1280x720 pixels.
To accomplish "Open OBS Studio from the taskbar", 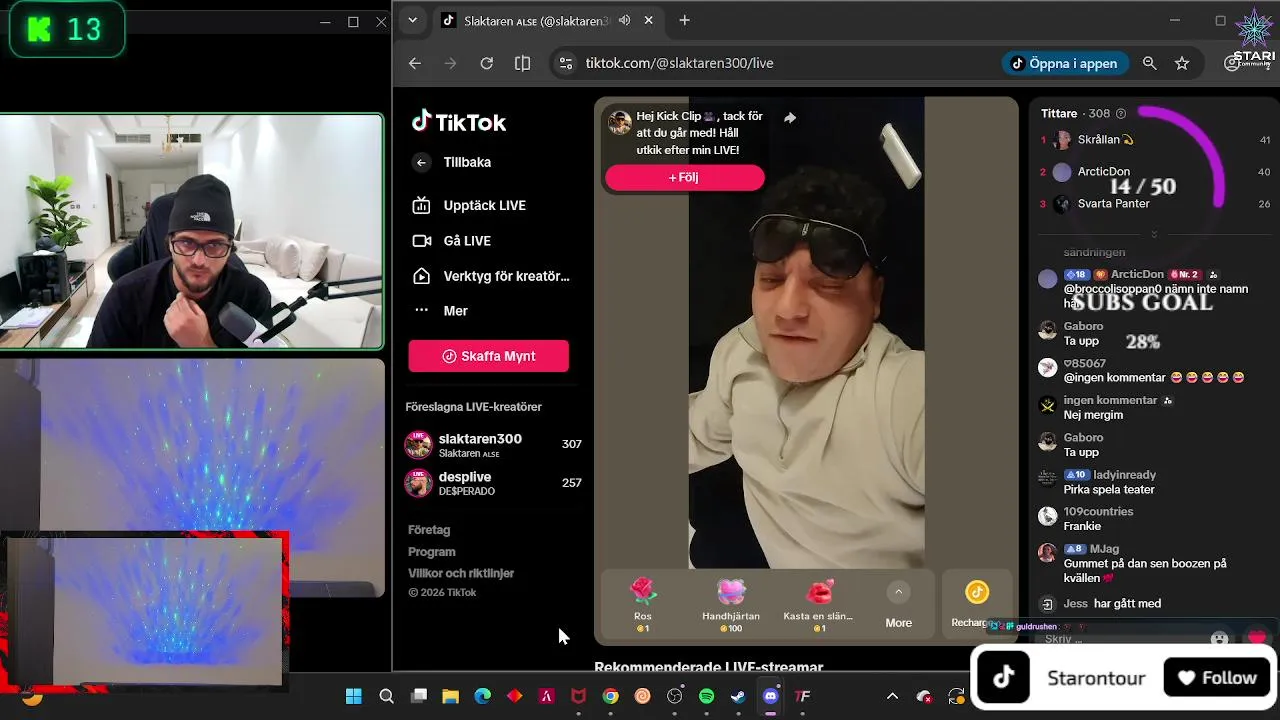I will pyautogui.click(x=674, y=696).
